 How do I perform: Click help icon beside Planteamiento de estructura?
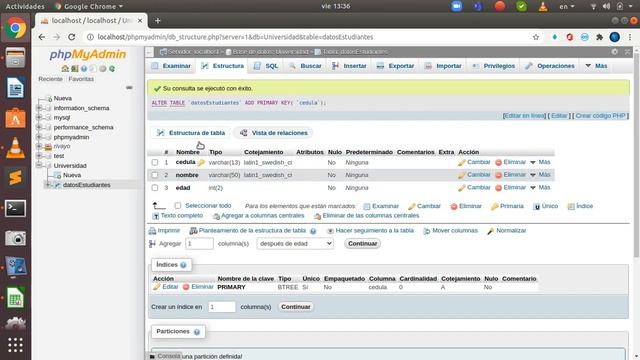[x=313, y=231]
